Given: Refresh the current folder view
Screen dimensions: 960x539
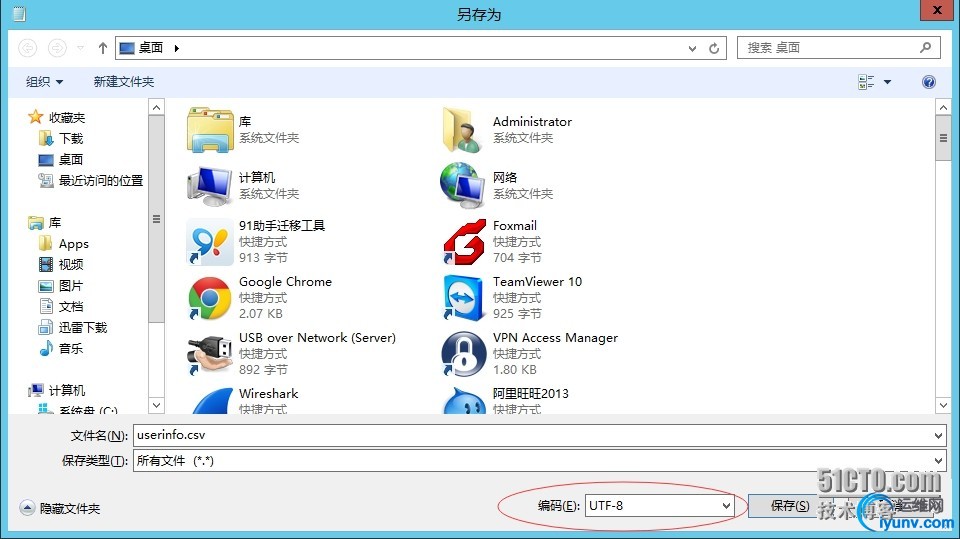Looking at the screenshot, I should point(714,48).
